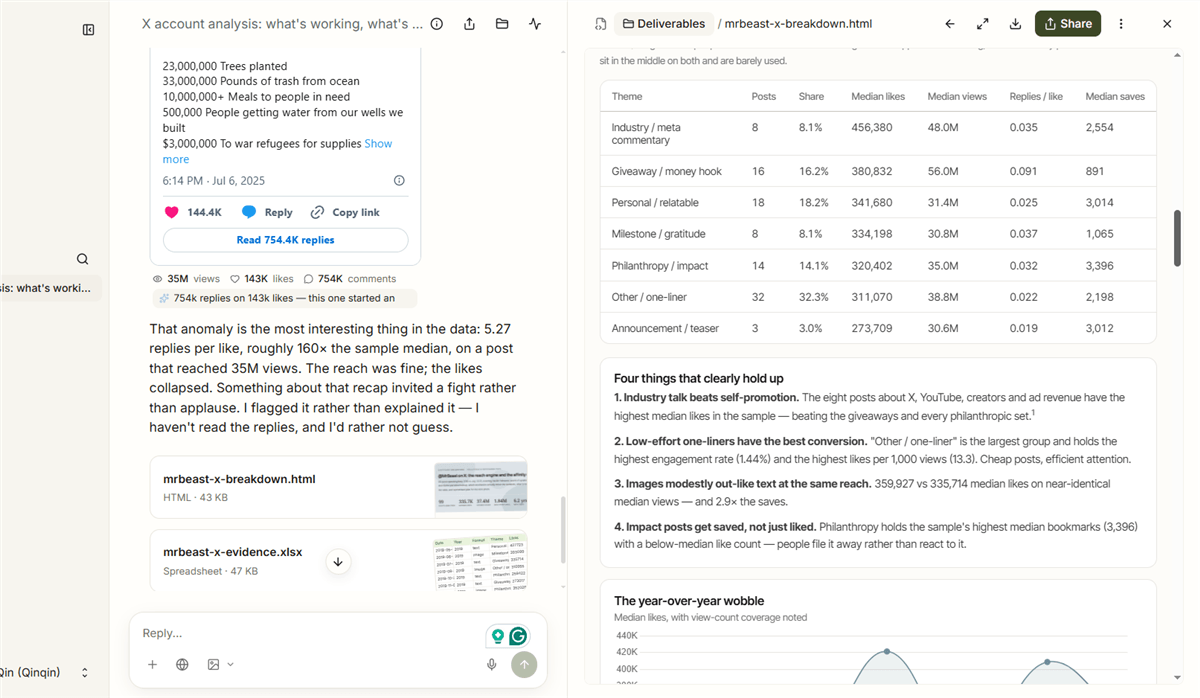Click the '6:14 PM · Jul 6, 2025' timestamp
The height and width of the screenshot is (698, 1200).
tap(214, 181)
